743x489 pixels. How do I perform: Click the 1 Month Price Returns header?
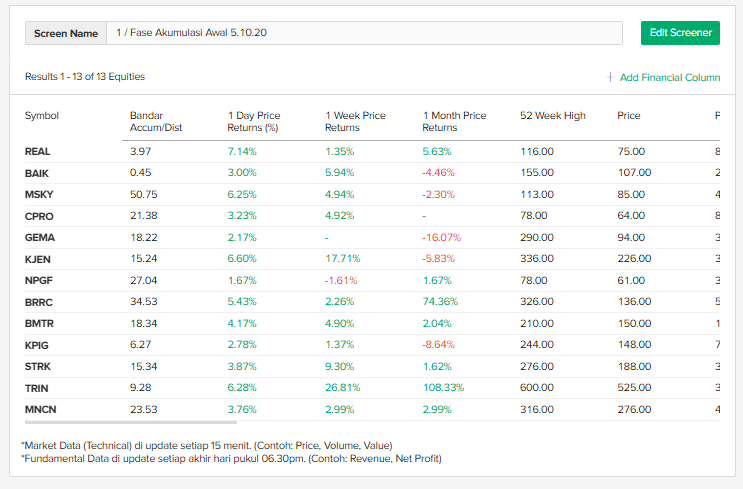[454, 121]
